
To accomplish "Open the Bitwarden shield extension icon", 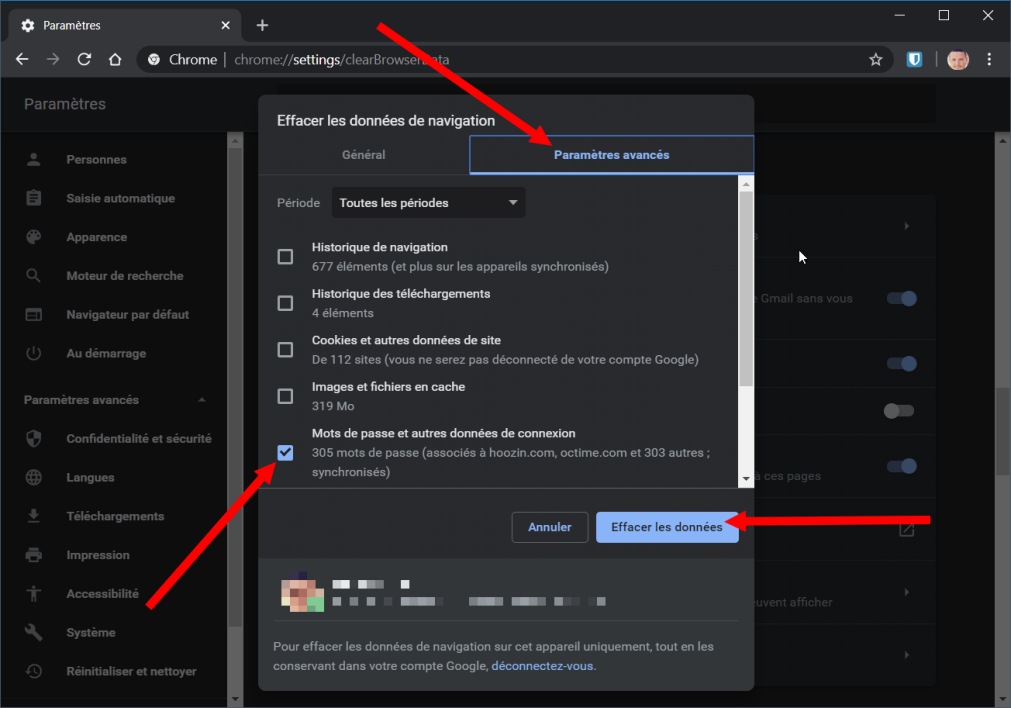I will [x=914, y=59].
